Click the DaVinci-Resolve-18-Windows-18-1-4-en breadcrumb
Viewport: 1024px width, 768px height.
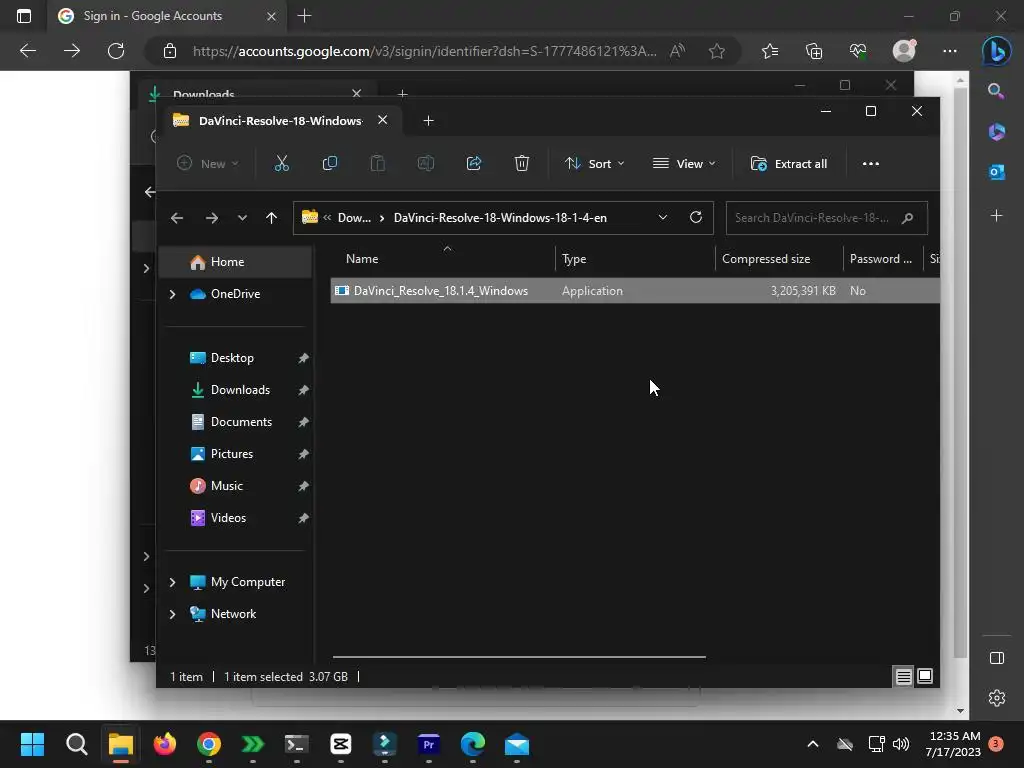[500, 218]
